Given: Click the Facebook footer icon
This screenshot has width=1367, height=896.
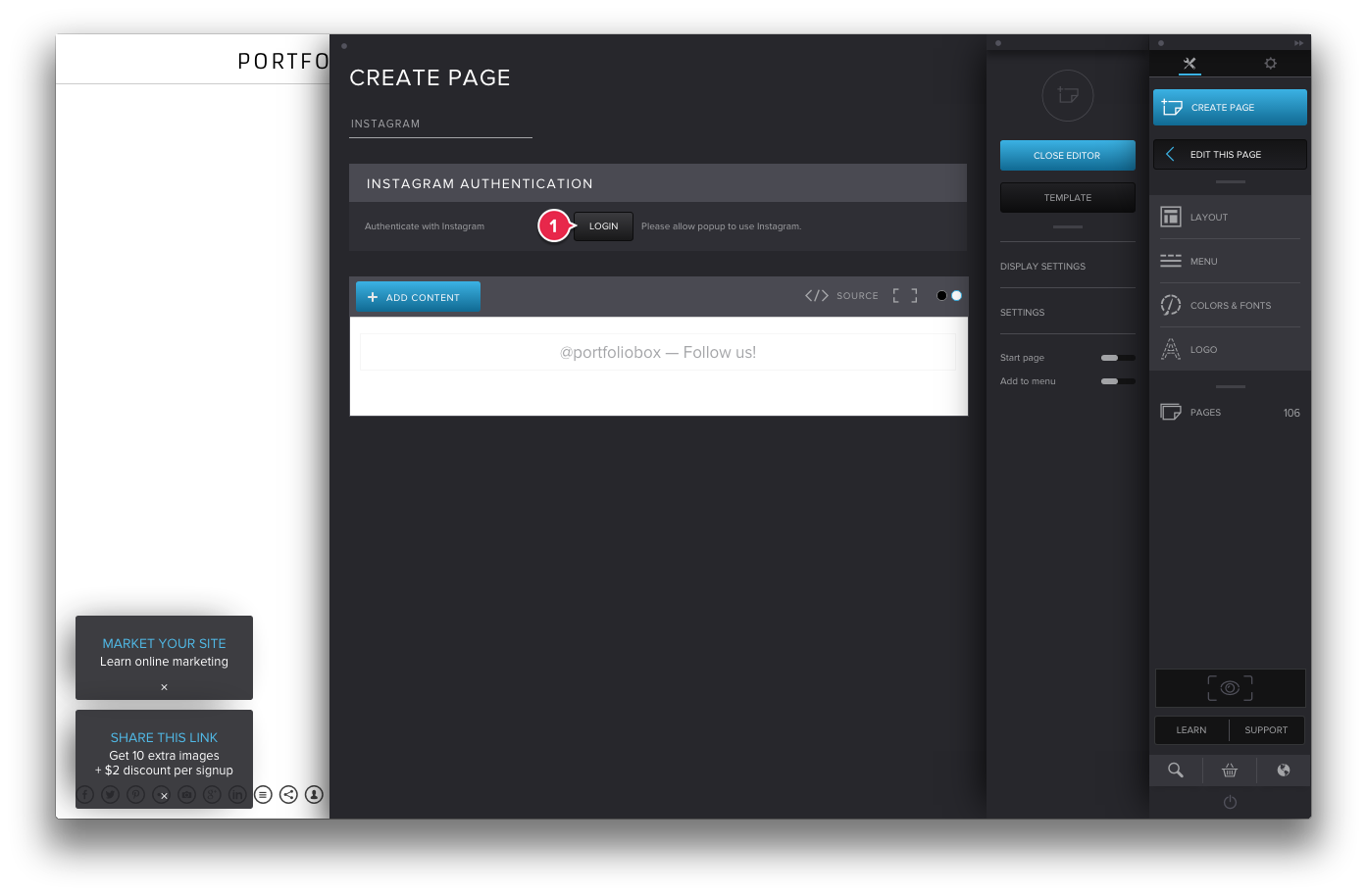Looking at the screenshot, I should [x=85, y=795].
